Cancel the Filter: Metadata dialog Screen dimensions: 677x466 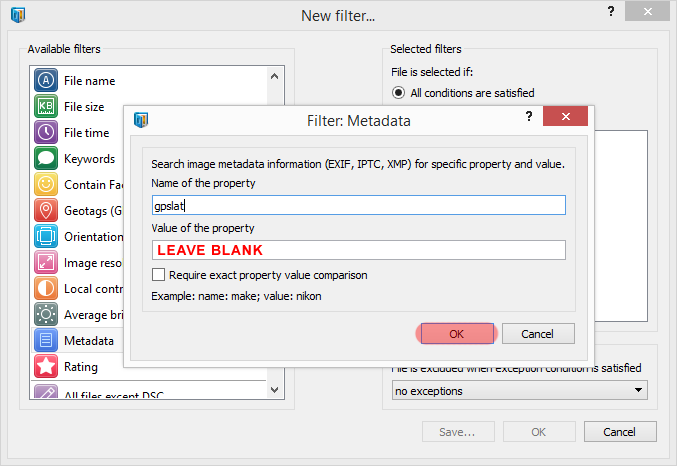pyautogui.click(x=538, y=334)
